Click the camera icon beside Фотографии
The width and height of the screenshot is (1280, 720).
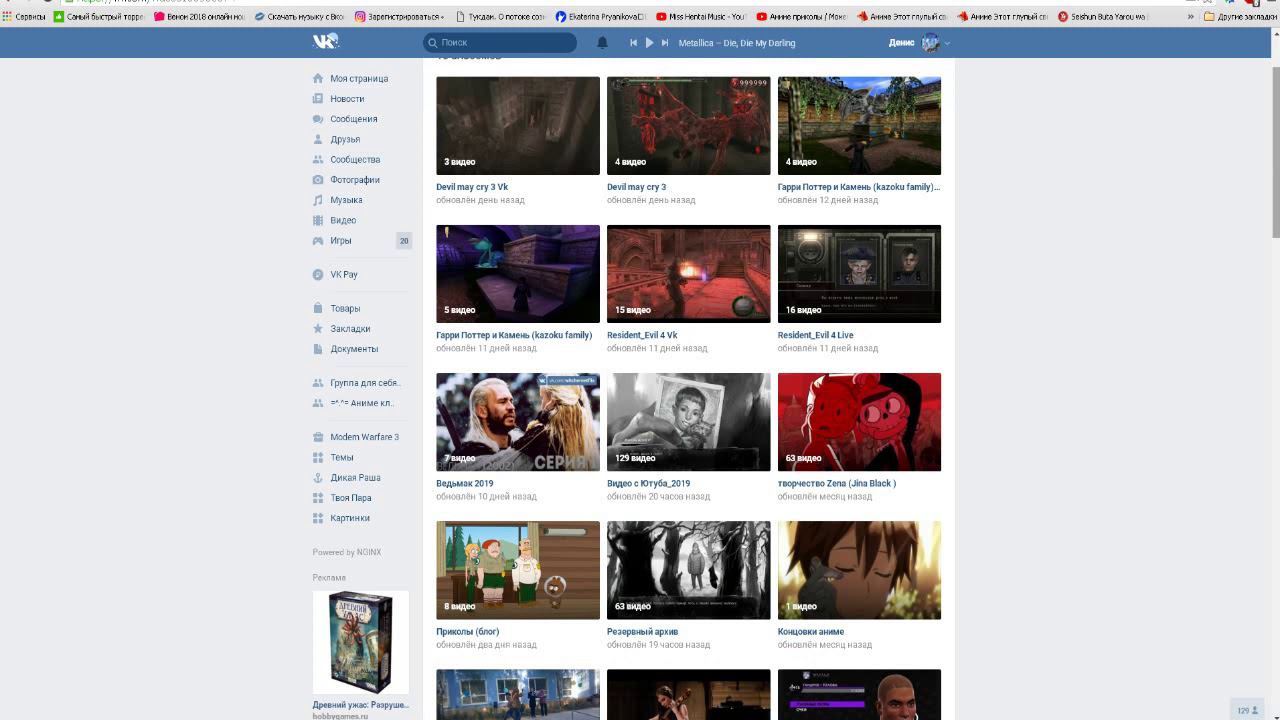pos(318,180)
